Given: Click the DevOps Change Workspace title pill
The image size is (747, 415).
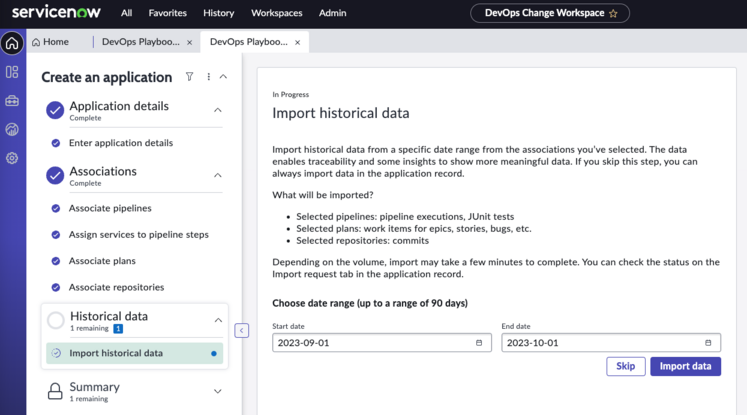Looking at the screenshot, I should pos(550,13).
